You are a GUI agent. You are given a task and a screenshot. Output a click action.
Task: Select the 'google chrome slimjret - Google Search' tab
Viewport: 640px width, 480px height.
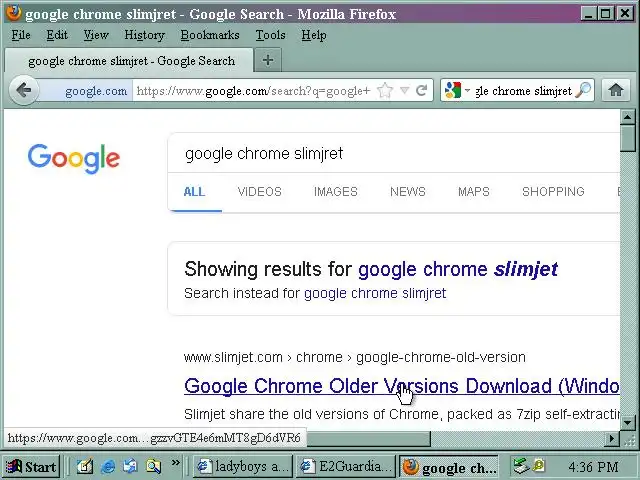129,61
